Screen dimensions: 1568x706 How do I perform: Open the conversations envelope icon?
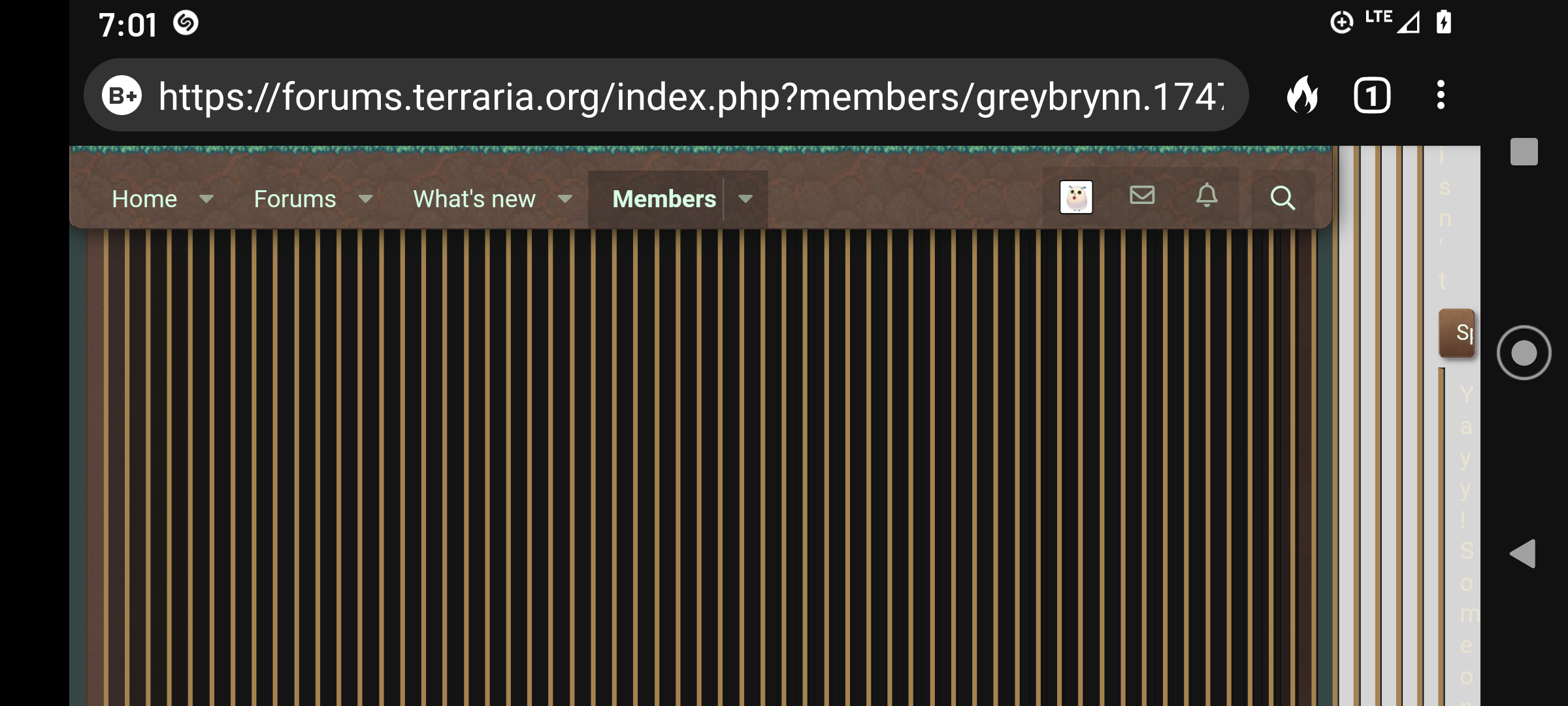coord(1142,195)
